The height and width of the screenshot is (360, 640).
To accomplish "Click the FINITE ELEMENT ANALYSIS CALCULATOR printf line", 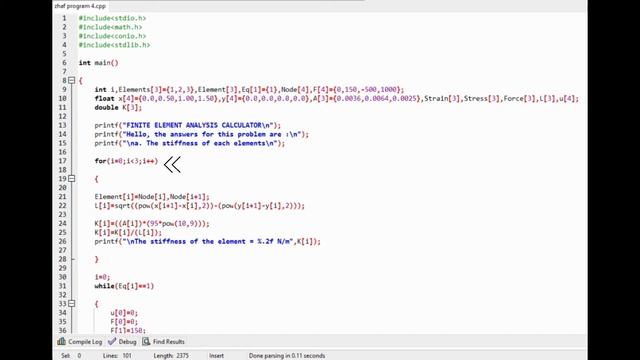I will coord(188,125).
